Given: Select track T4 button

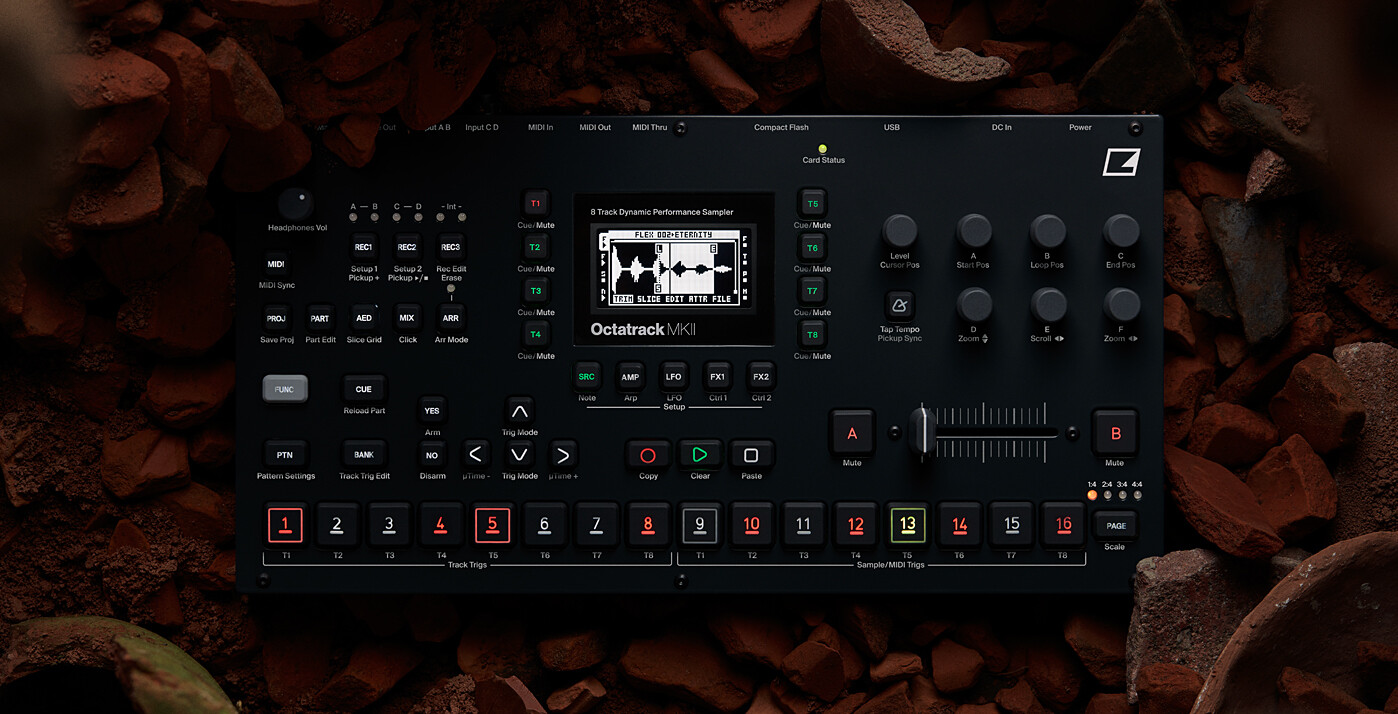Looking at the screenshot, I should 535,334.
